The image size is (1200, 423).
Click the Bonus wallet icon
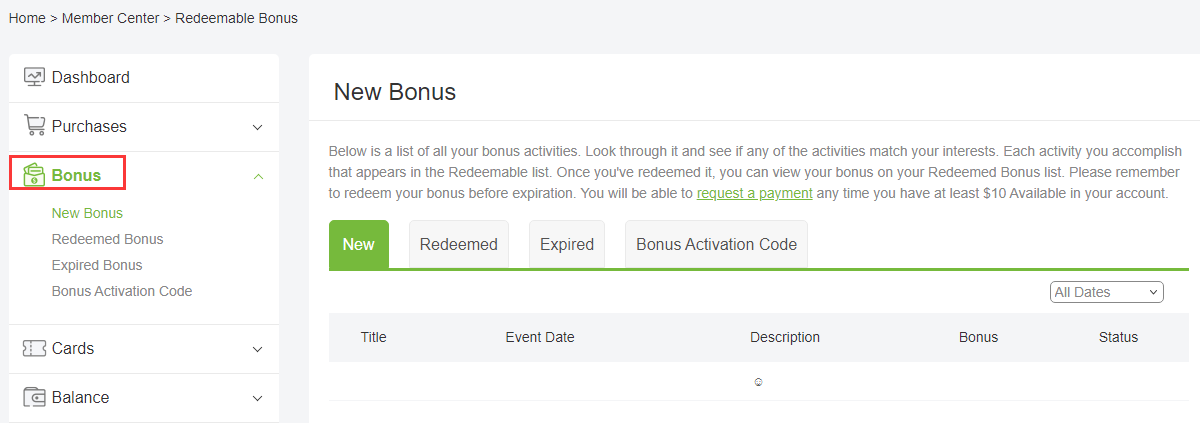35,175
